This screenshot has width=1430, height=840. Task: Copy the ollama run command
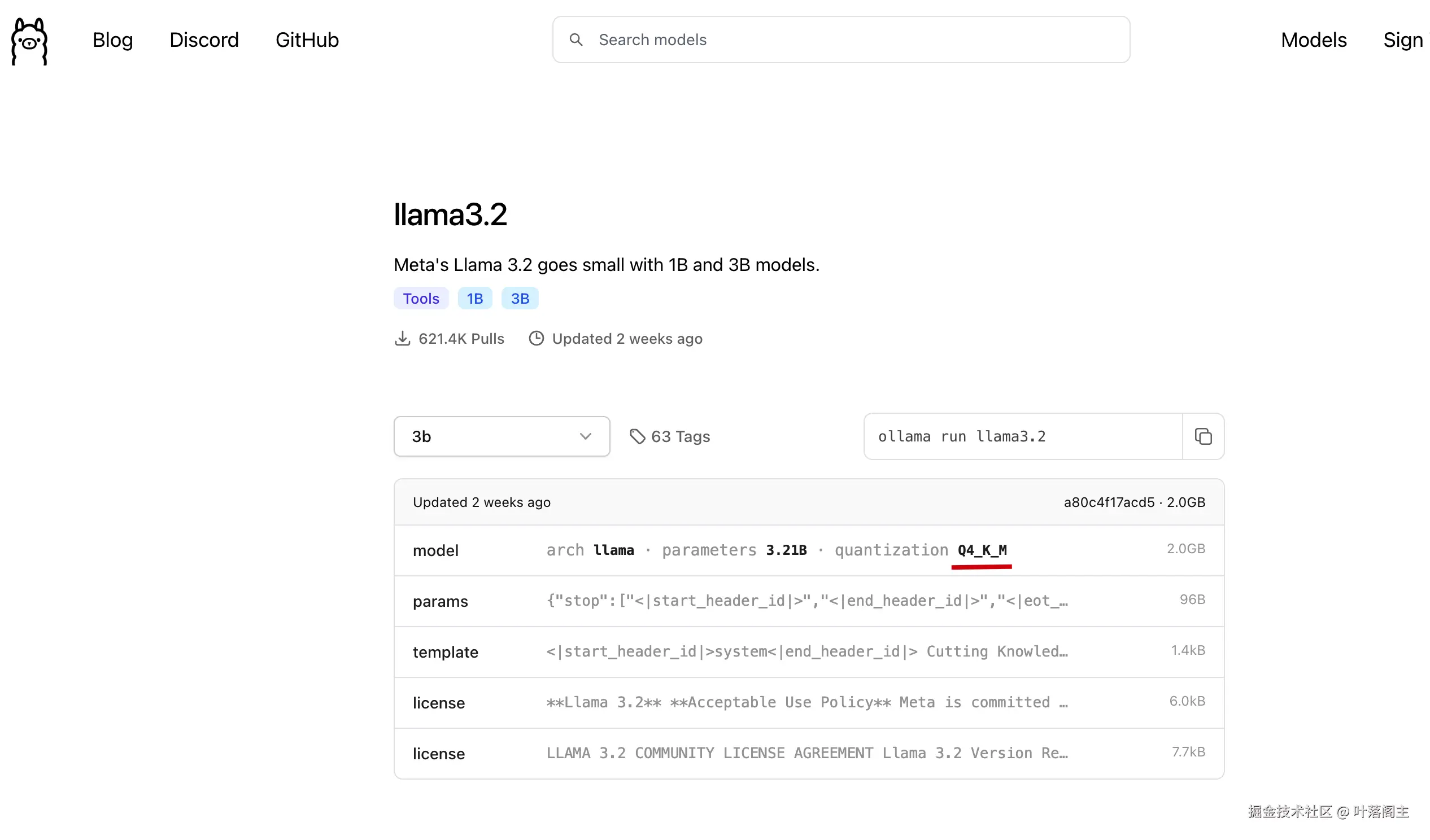pos(1202,436)
